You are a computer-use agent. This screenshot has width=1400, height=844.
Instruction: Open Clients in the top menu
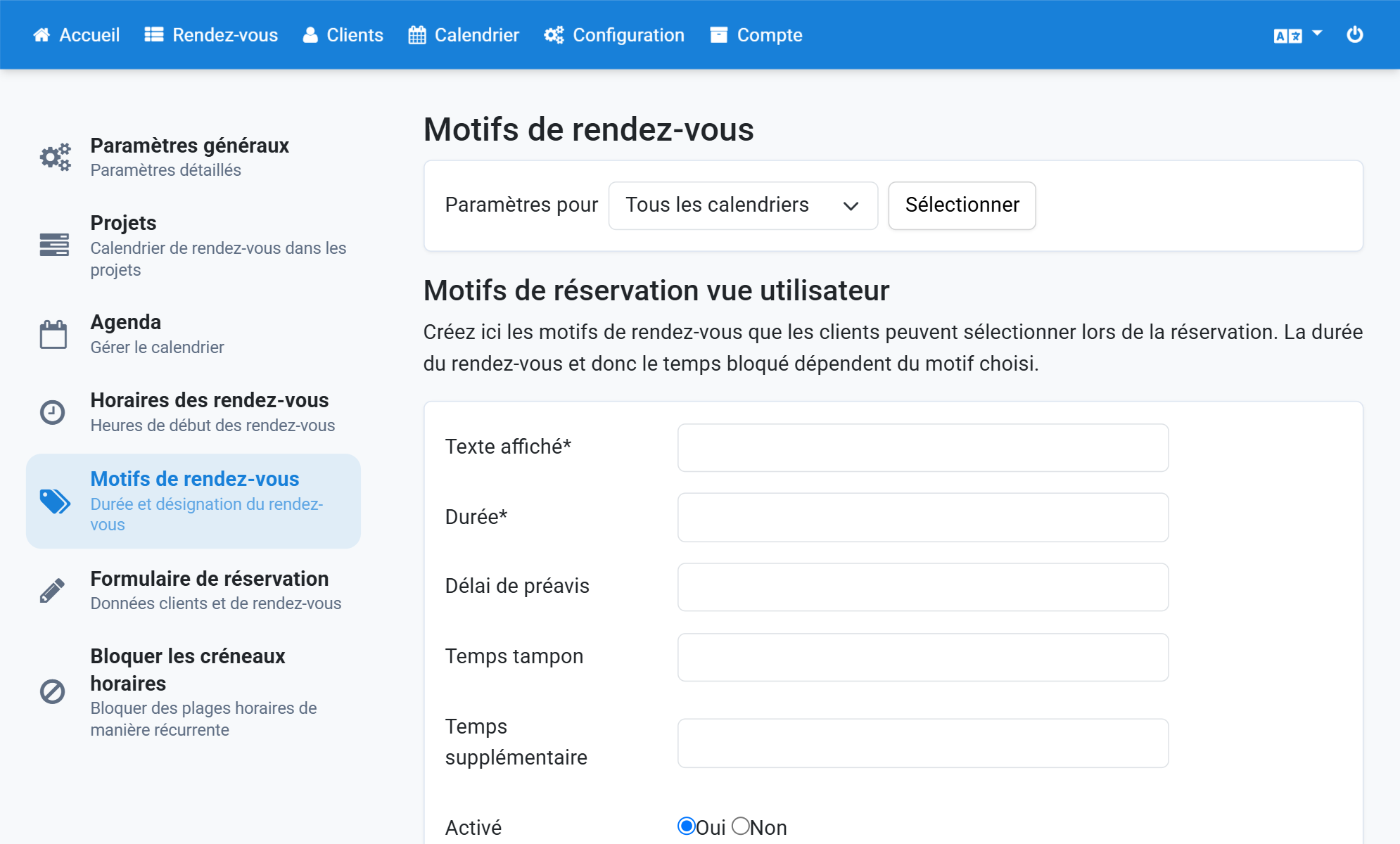click(343, 35)
